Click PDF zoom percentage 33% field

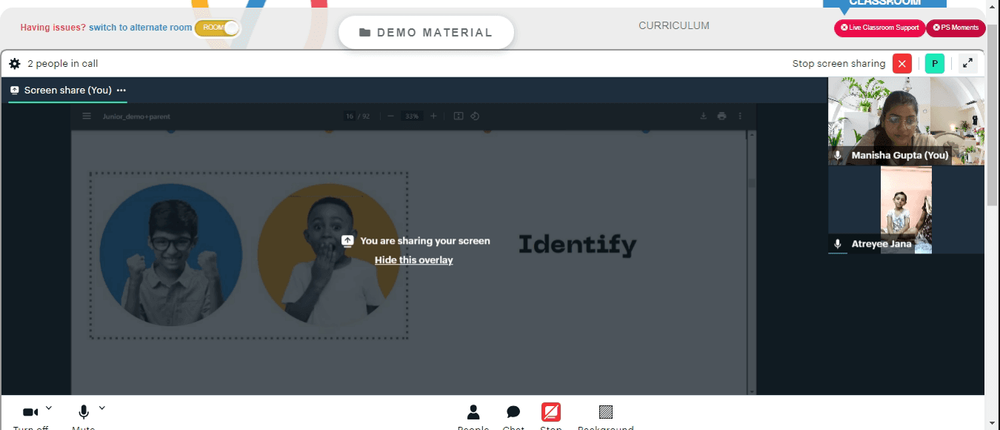(x=412, y=116)
